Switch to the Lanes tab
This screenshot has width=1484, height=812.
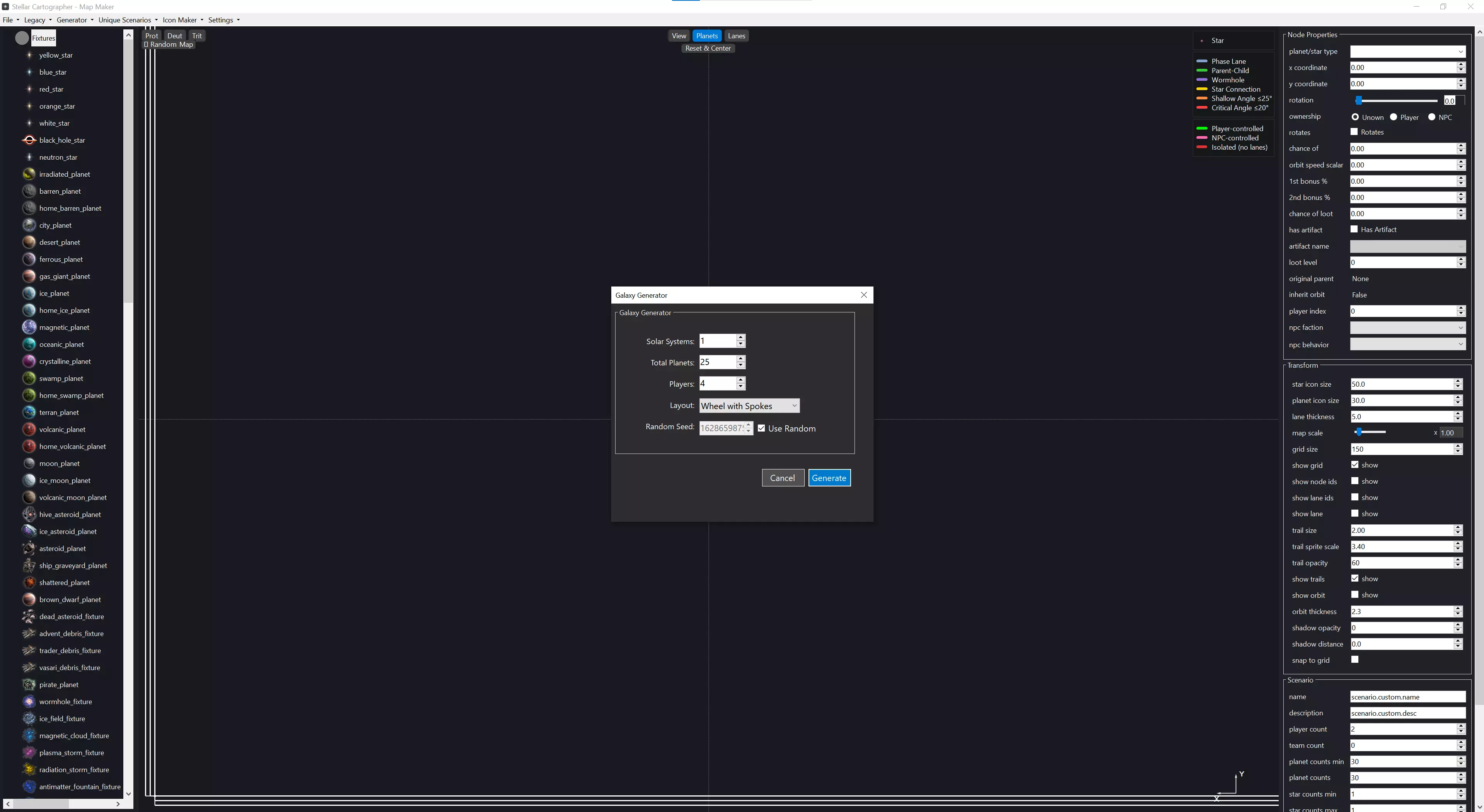coord(736,36)
